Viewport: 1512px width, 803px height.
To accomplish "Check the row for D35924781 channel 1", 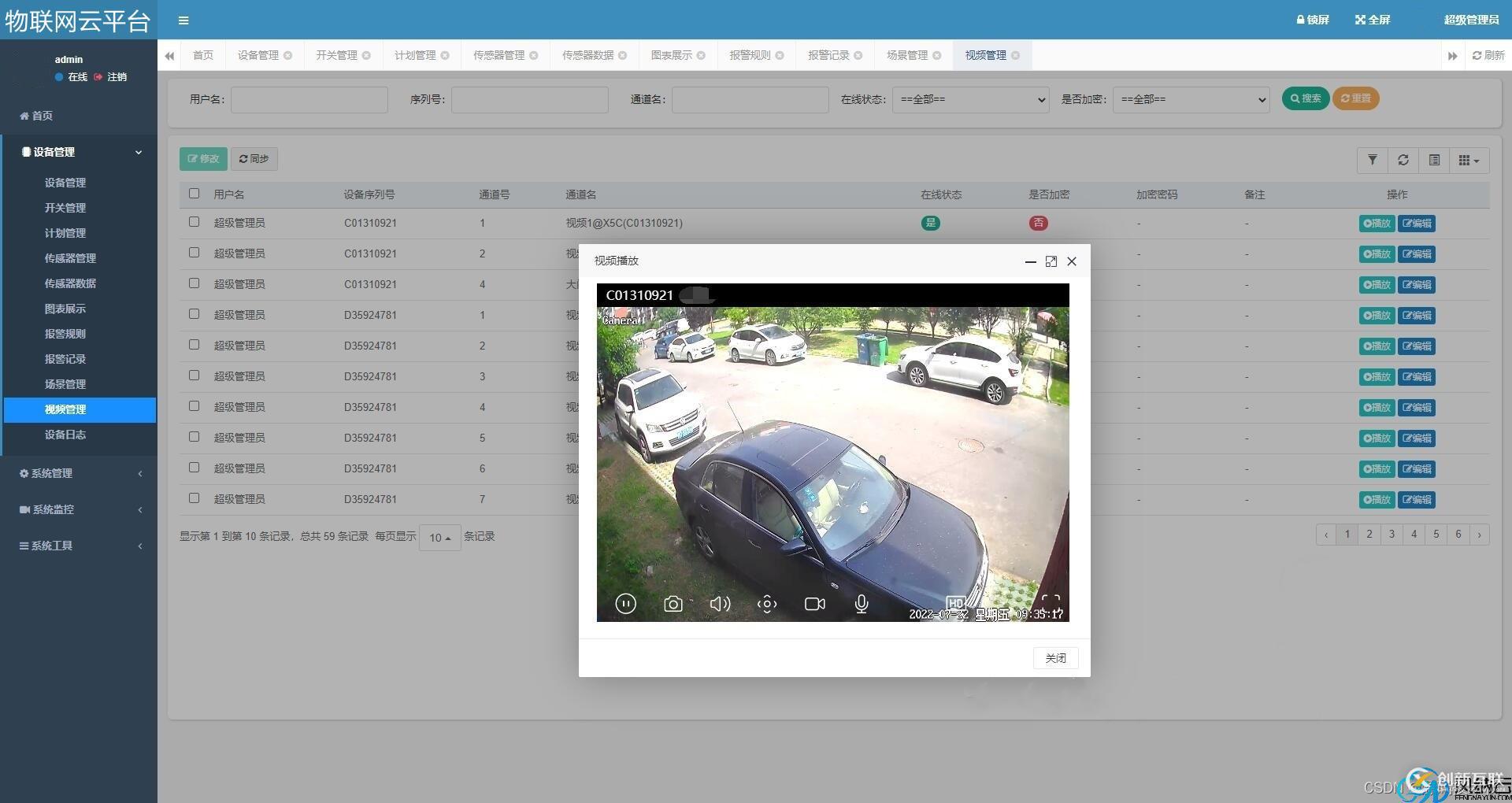I will [x=195, y=314].
